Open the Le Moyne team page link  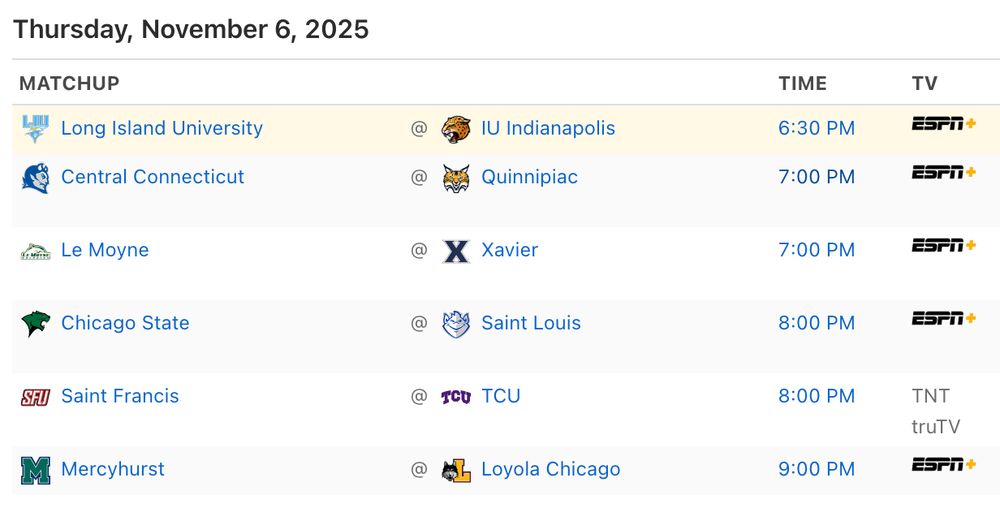(105, 250)
